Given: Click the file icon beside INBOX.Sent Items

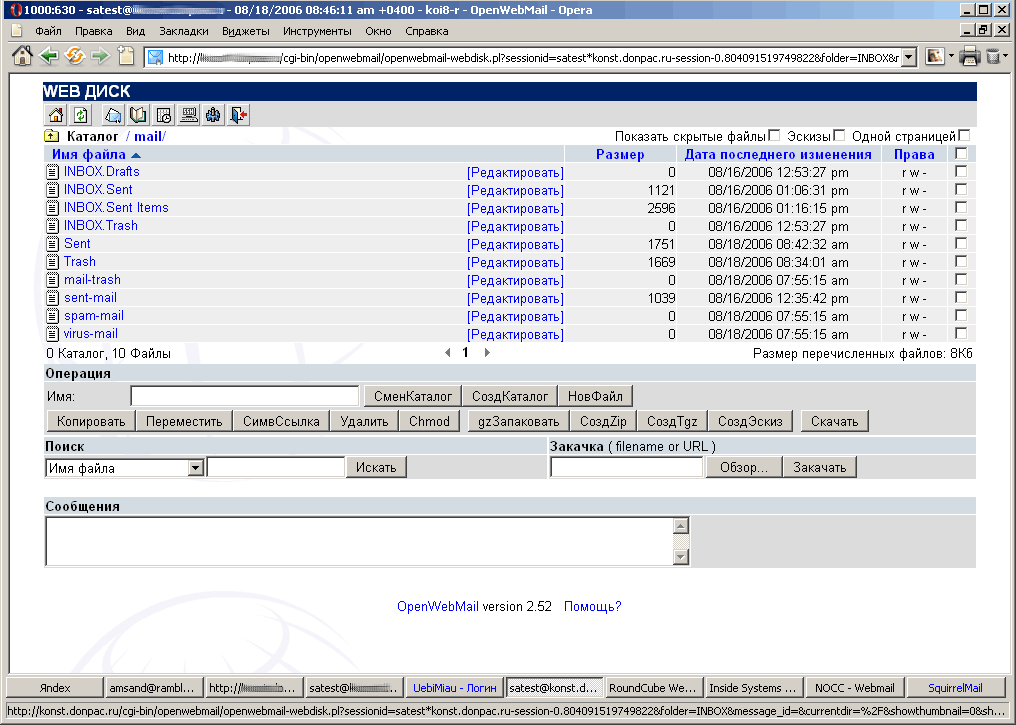Looking at the screenshot, I should click(52, 208).
